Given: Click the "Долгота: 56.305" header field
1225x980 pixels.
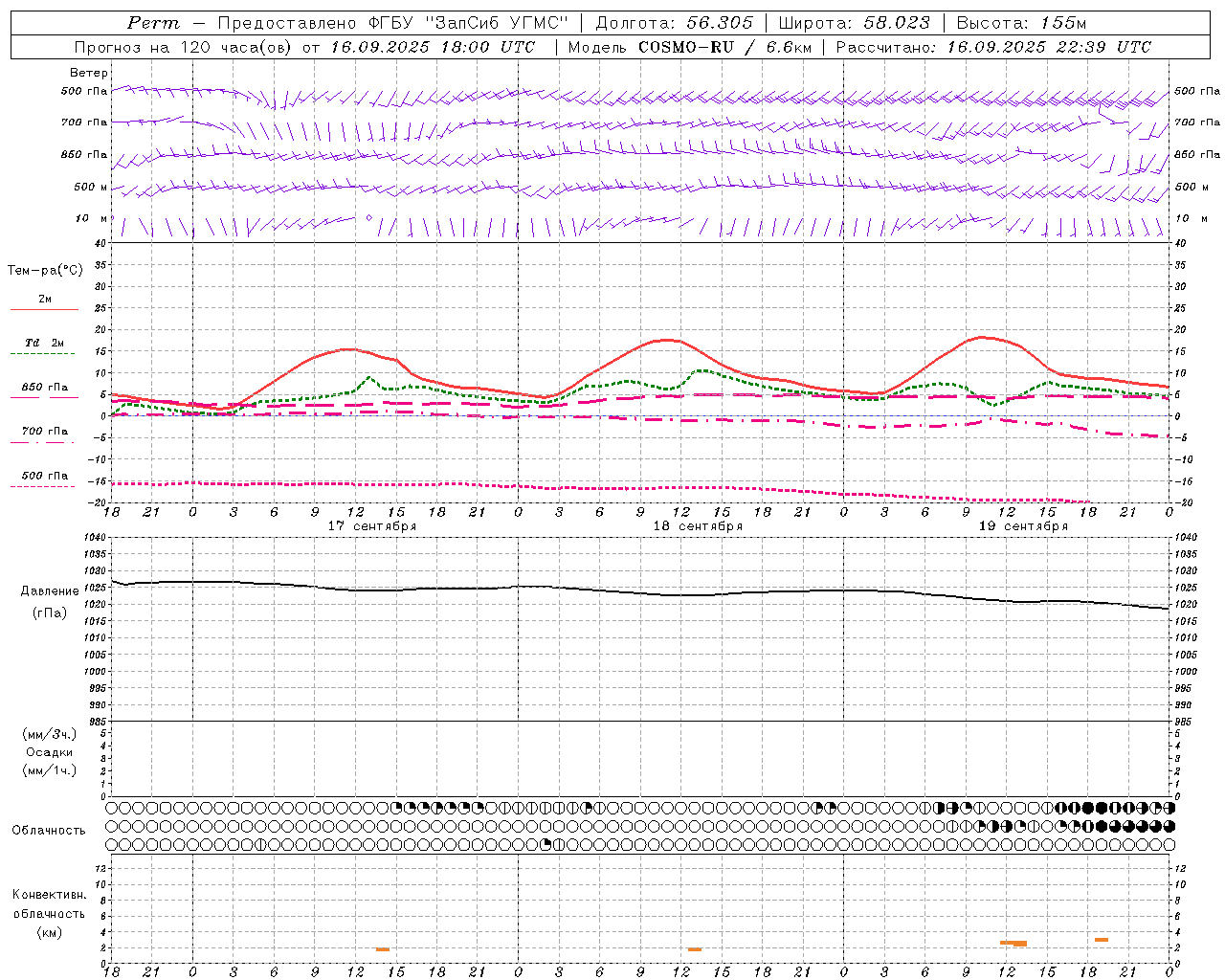Looking at the screenshot, I should click(x=675, y=23).
